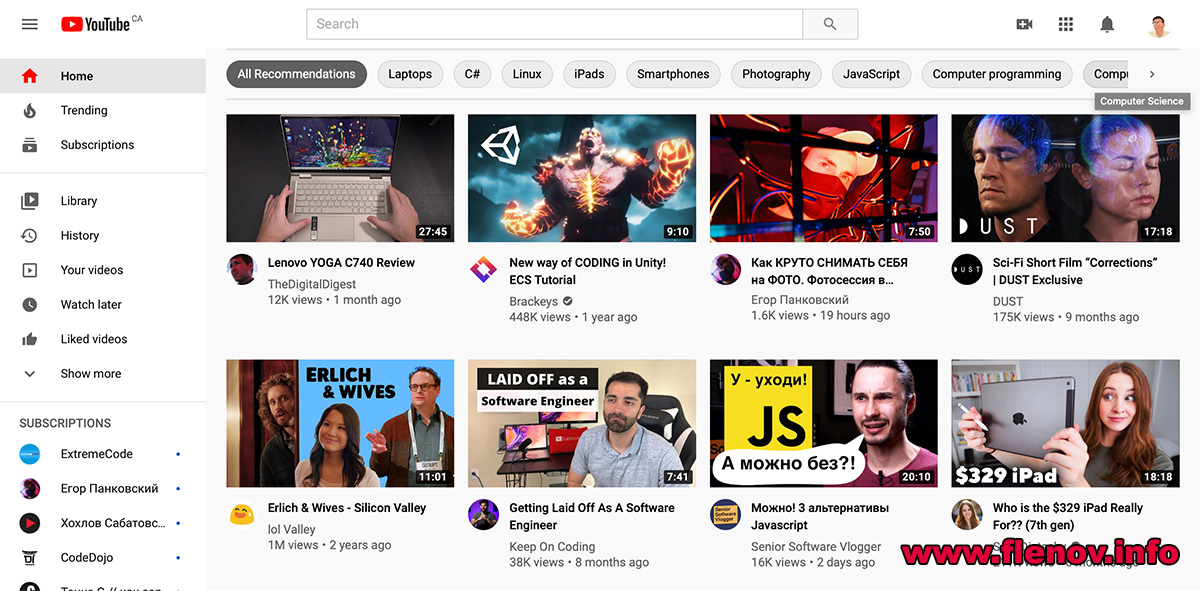
Task: Click the Your videos icon
Action: pyautogui.click(x=30, y=270)
